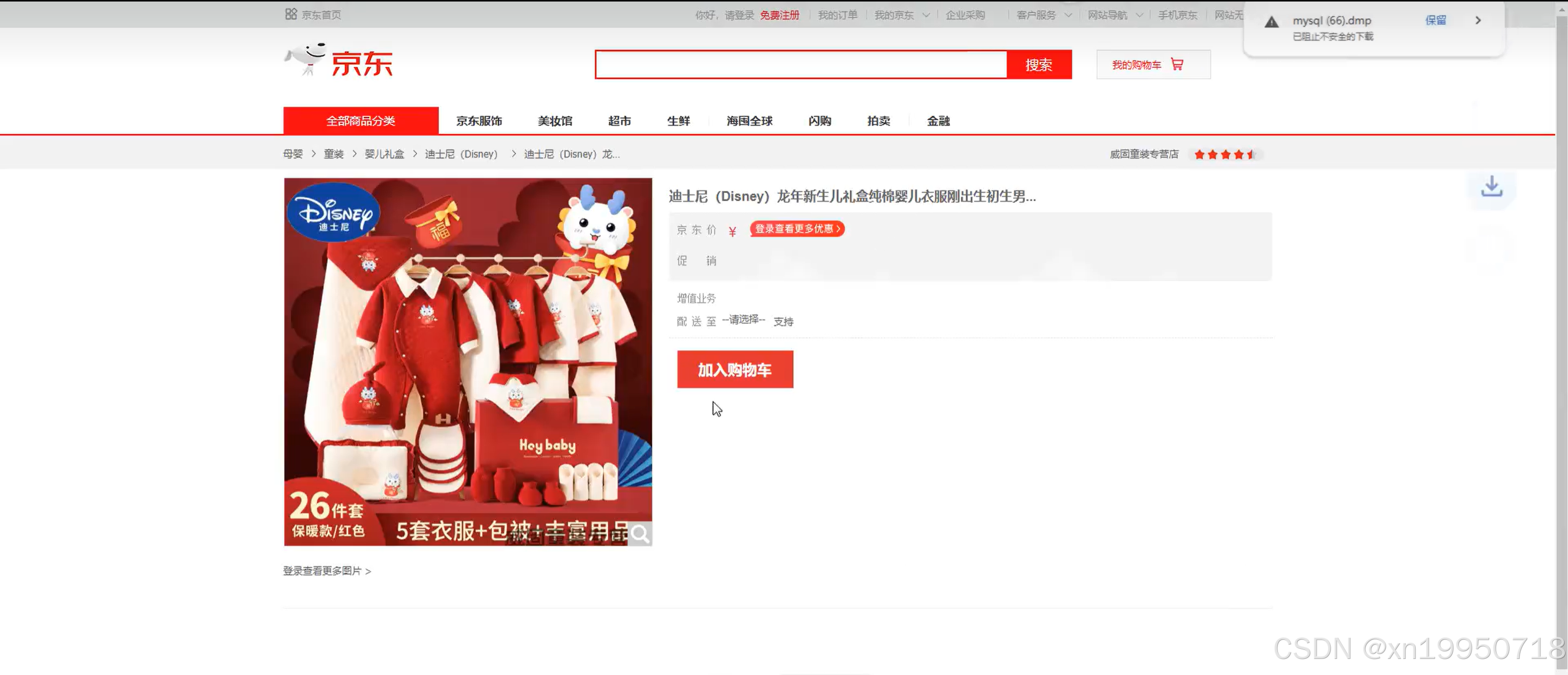Click into the search input field

801,64
